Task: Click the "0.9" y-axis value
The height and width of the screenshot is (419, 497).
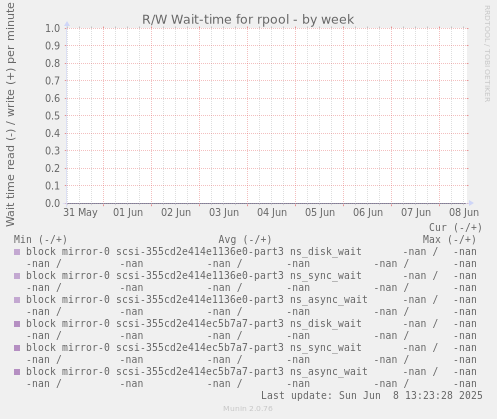Action: tap(53, 46)
